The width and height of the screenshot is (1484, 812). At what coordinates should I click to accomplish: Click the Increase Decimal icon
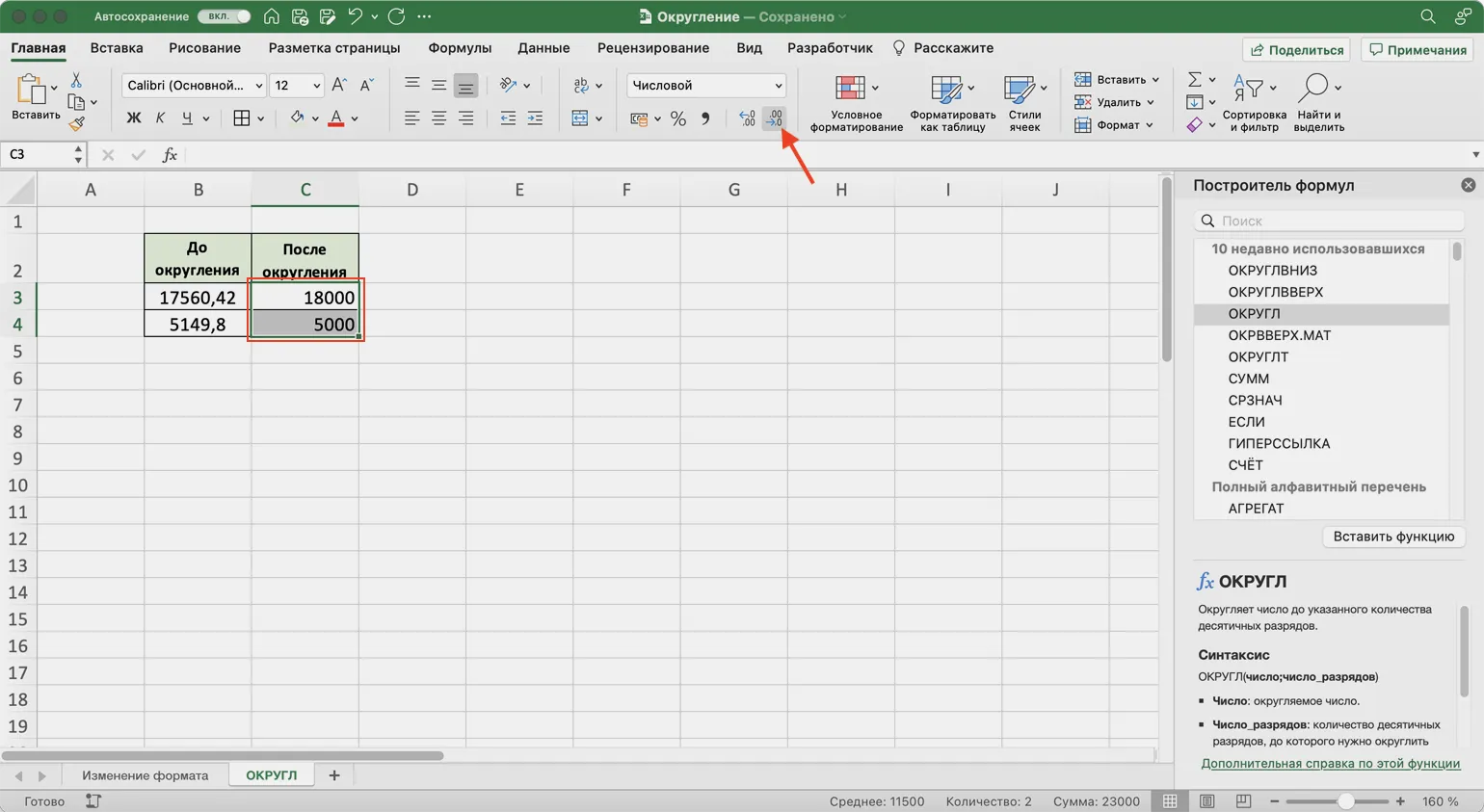747,118
